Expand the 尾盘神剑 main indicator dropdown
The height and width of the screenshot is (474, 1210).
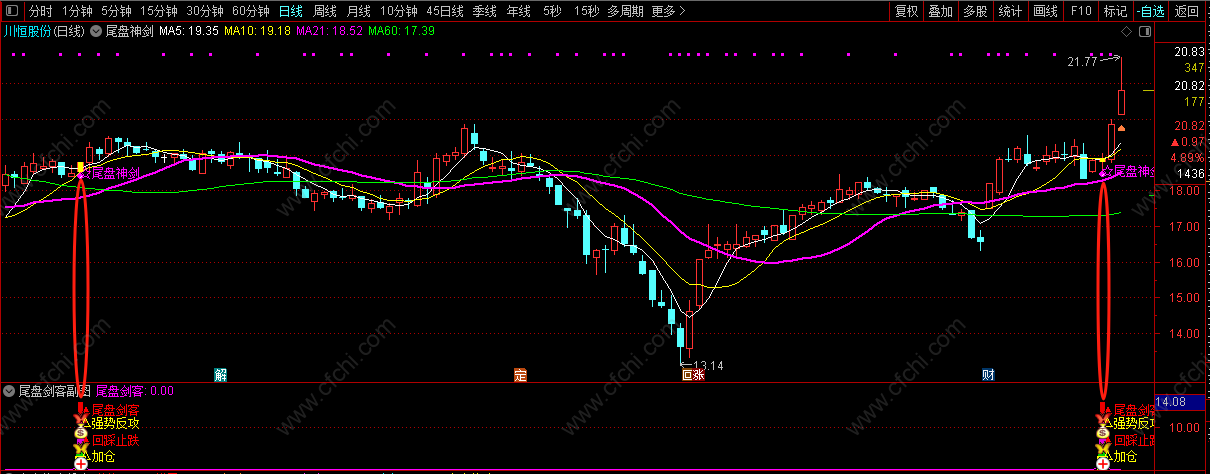coord(96,31)
